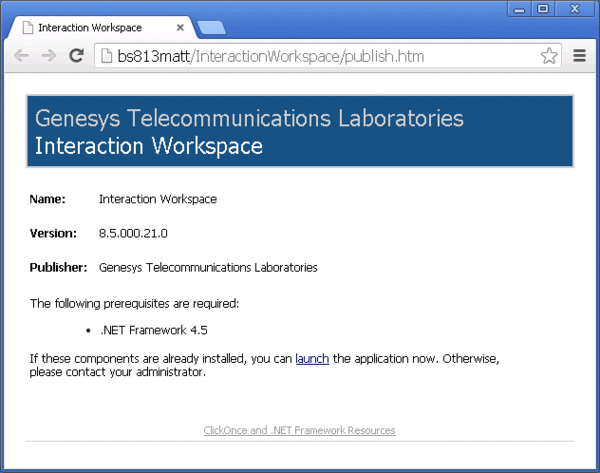Click the launch link to start the application

pos(312,358)
